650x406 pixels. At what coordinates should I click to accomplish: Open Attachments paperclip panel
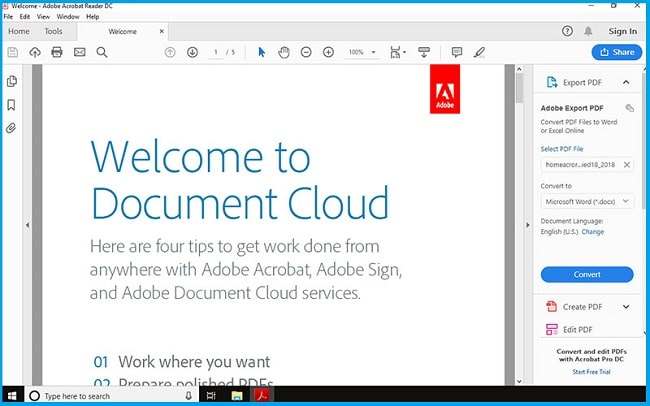coord(11,128)
